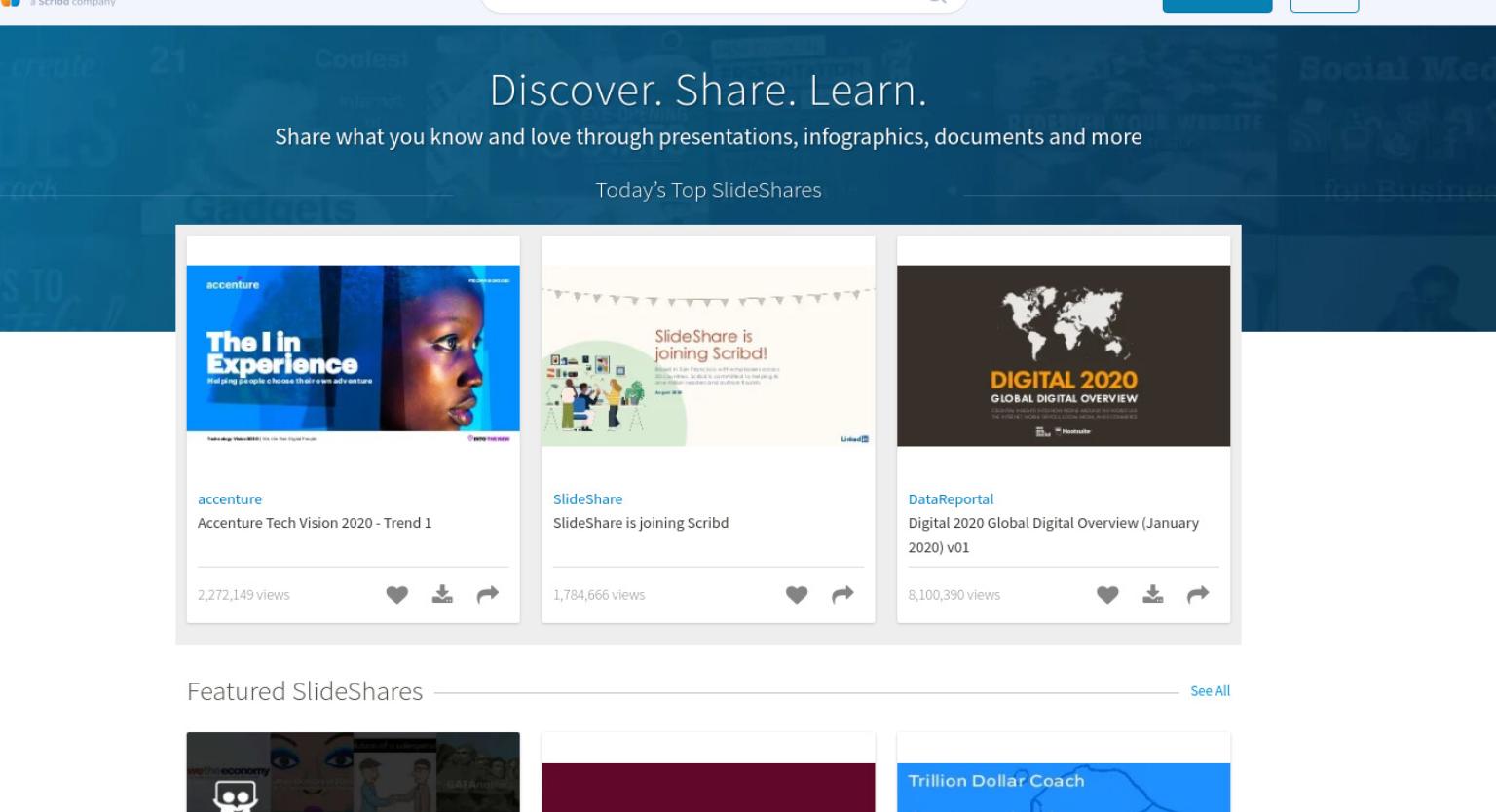Share the SlideShare is joining Scribd deck
The width and height of the screenshot is (1496, 812).
[842, 594]
